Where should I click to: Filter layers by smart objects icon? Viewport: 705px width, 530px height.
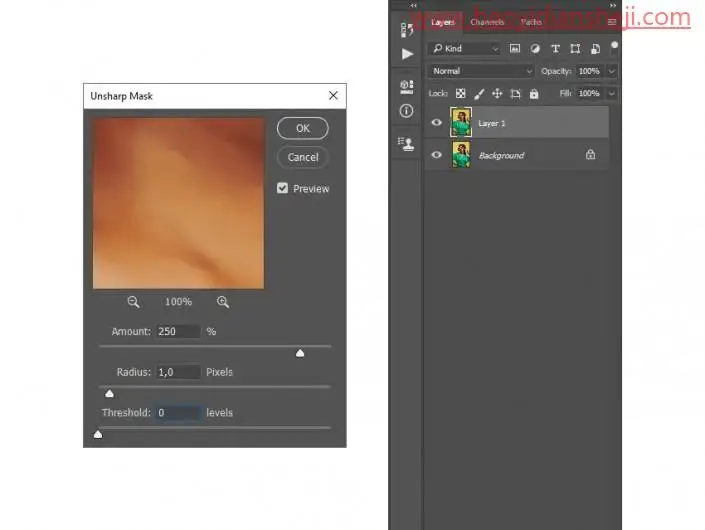coord(595,49)
